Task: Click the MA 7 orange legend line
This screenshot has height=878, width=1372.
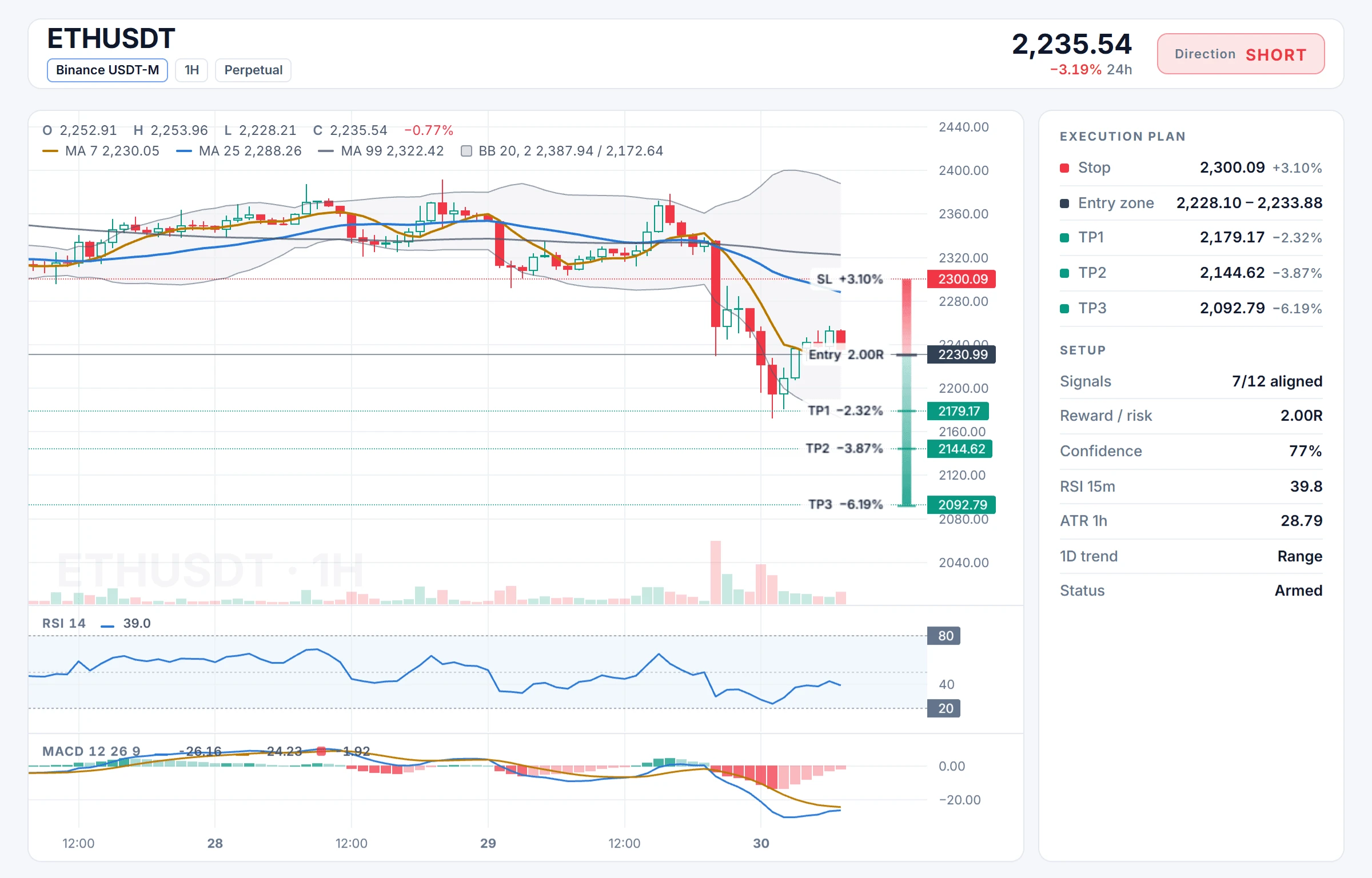Action: [50, 151]
